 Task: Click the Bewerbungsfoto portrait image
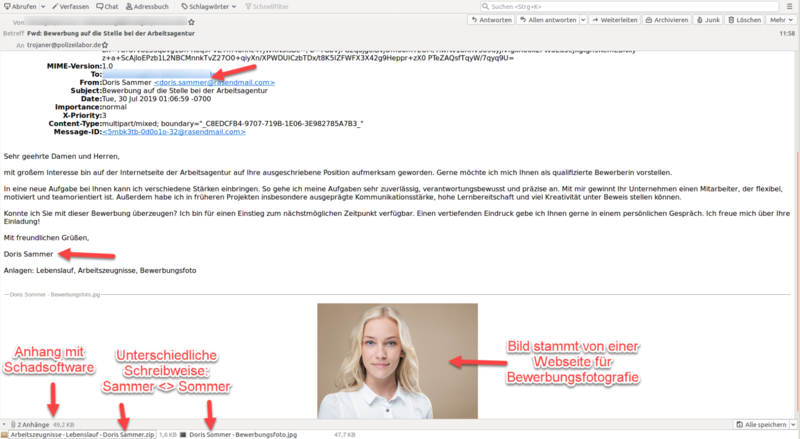[397, 361]
